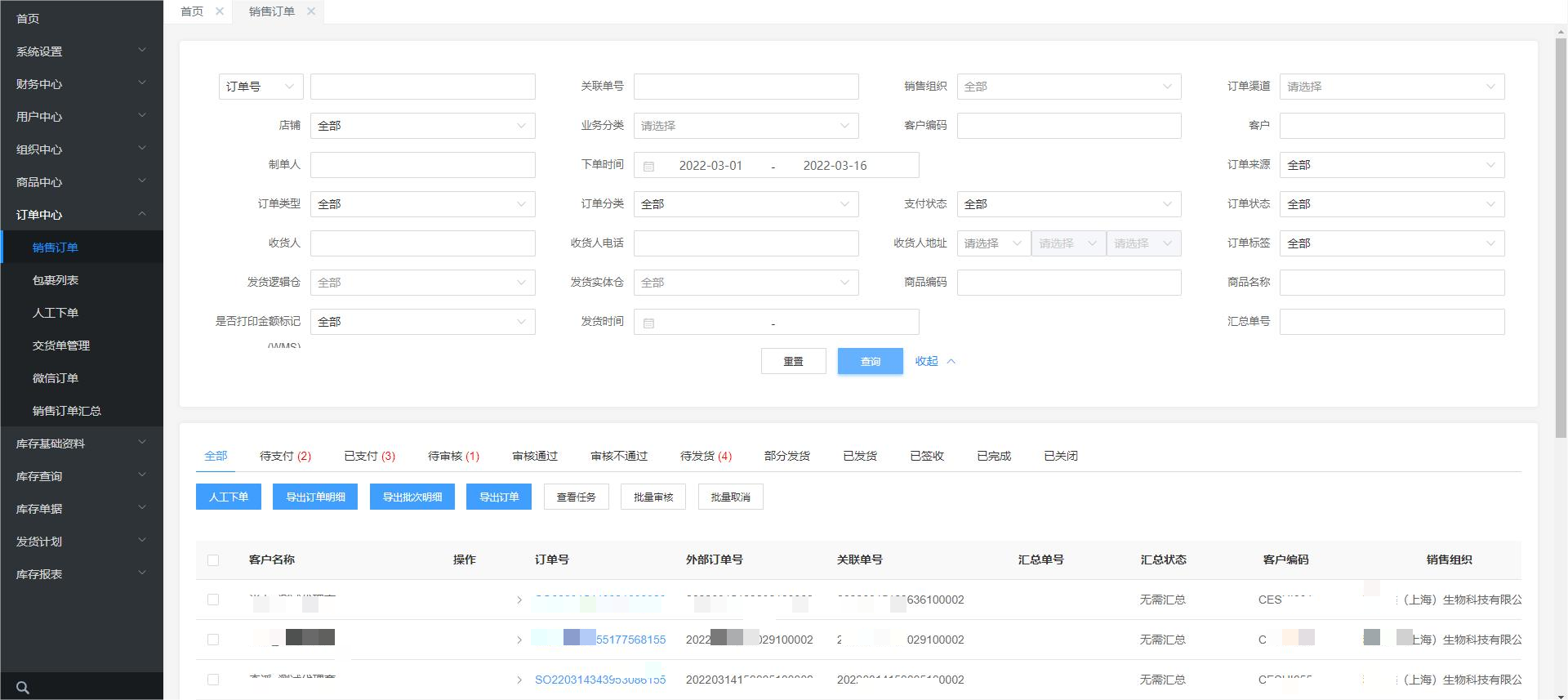
Task: Open 包裹列表 submenu item
Action: 82,279
